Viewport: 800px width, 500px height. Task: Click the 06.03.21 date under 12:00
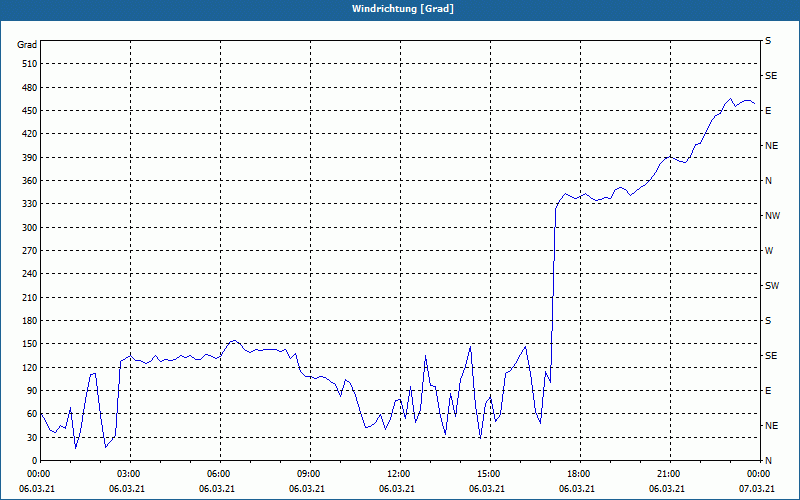coord(396,489)
